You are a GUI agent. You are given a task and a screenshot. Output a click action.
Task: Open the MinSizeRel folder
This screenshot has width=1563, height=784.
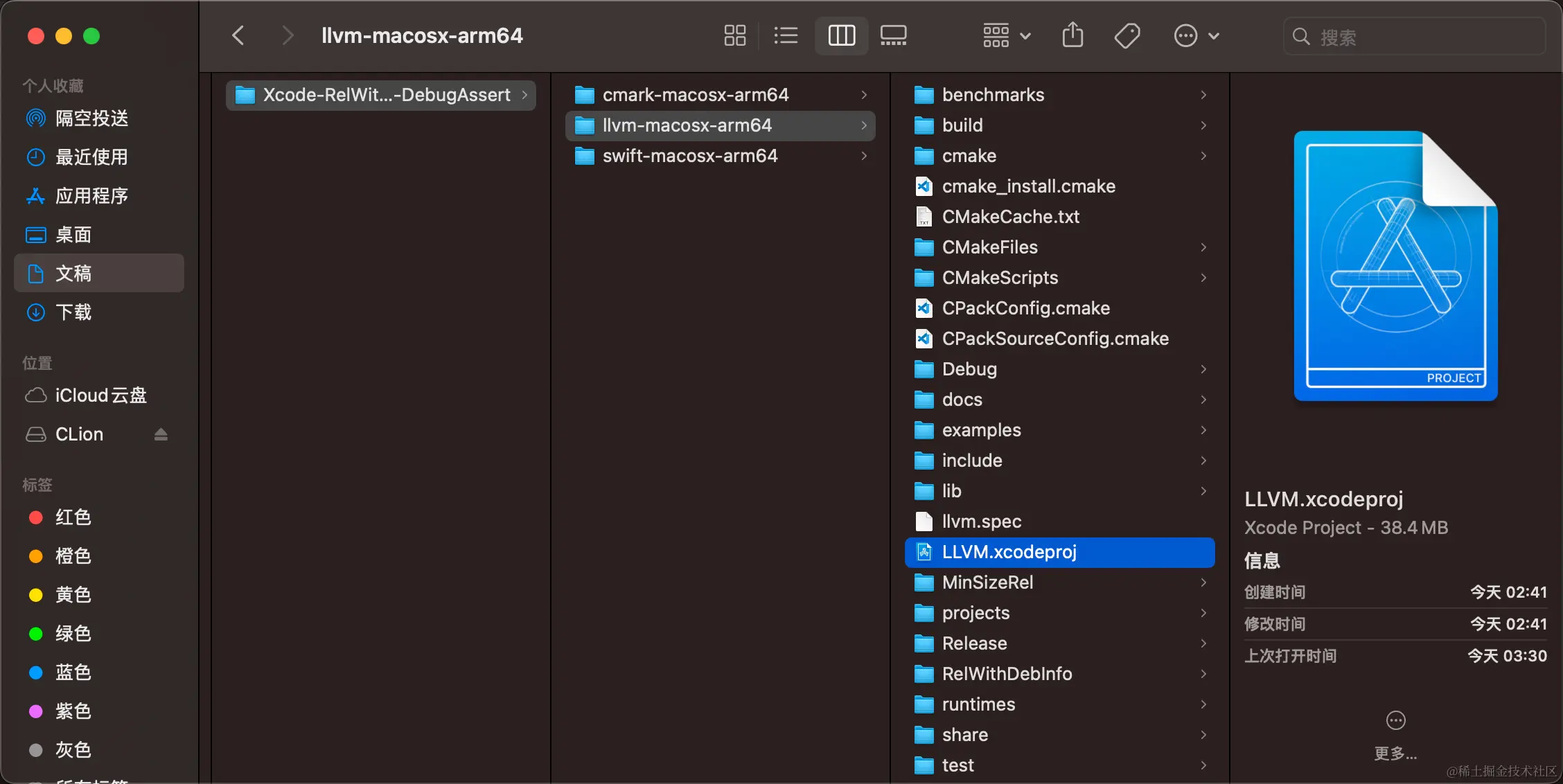(1060, 582)
